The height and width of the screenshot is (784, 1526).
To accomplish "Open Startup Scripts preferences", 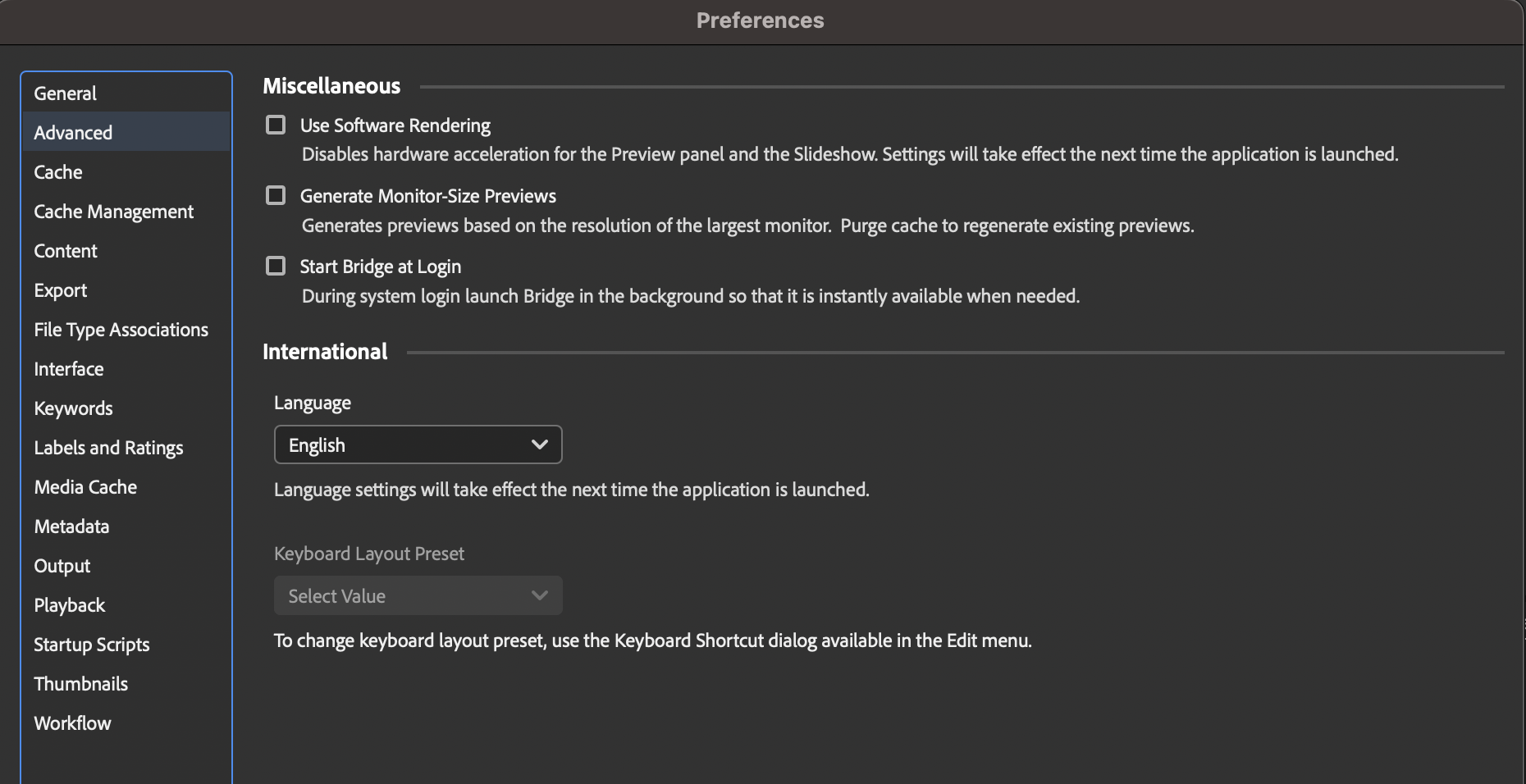I will (92, 645).
